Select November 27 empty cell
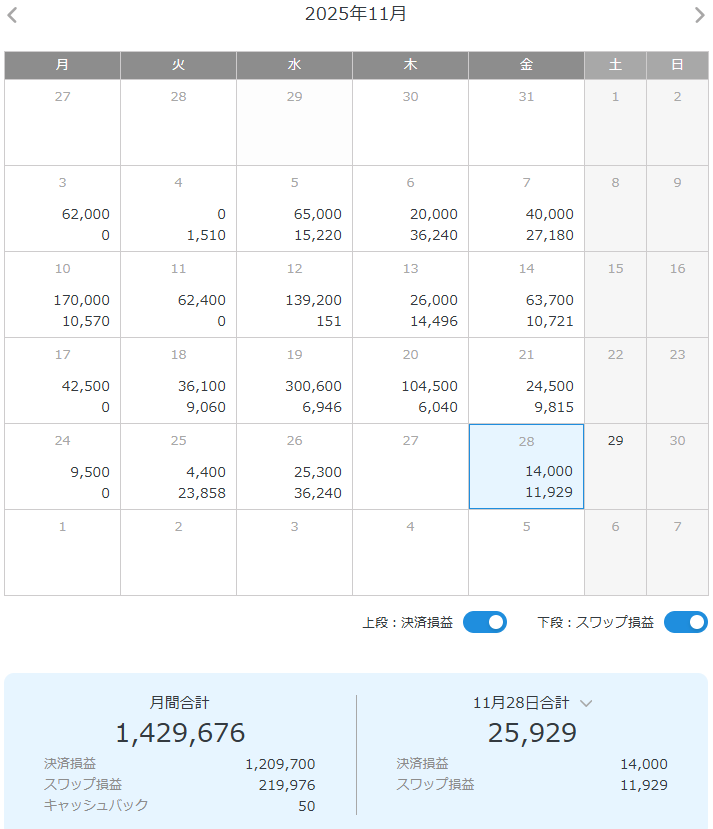The height and width of the screenshot is (829, 713). click(x=410, y=467)
